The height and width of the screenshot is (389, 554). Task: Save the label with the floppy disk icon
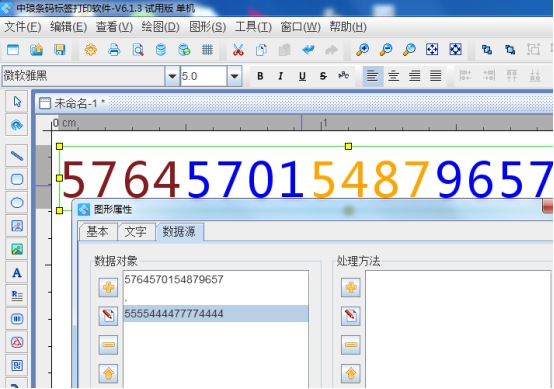(x=60, y=49)
